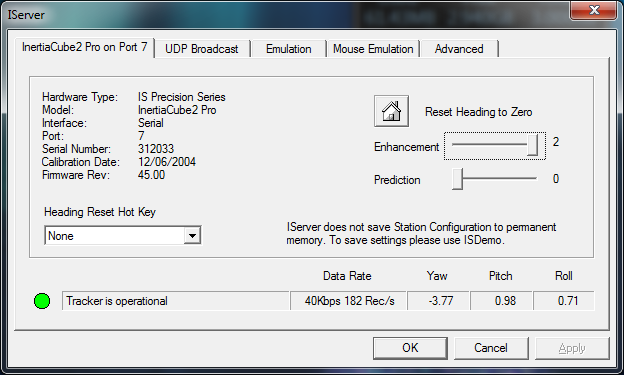Switch to the Emulation tab
Viewport: 624px width, 375px height.
[289, 49]
